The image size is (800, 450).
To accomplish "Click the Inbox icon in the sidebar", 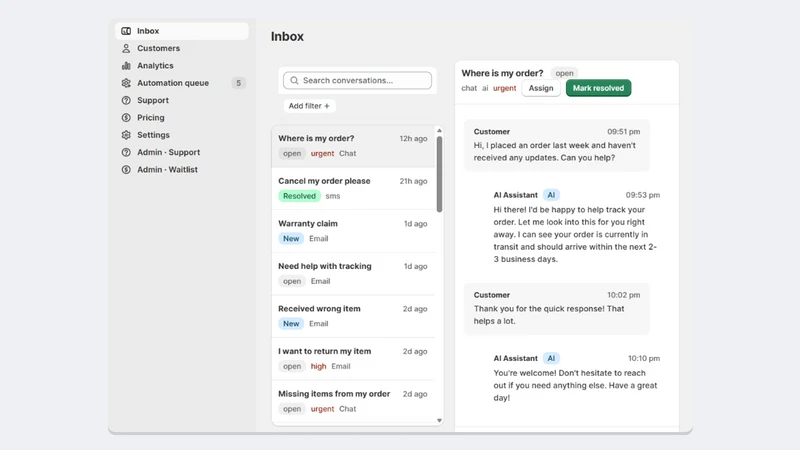I will (126, 31).
